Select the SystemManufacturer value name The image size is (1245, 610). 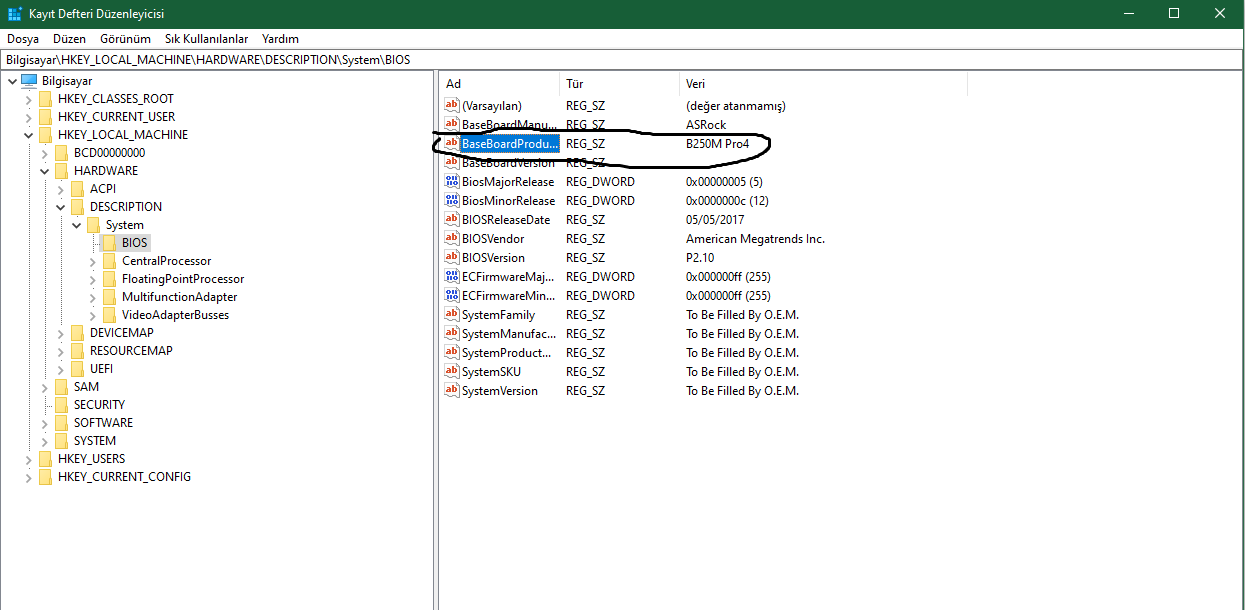point(509,334)
